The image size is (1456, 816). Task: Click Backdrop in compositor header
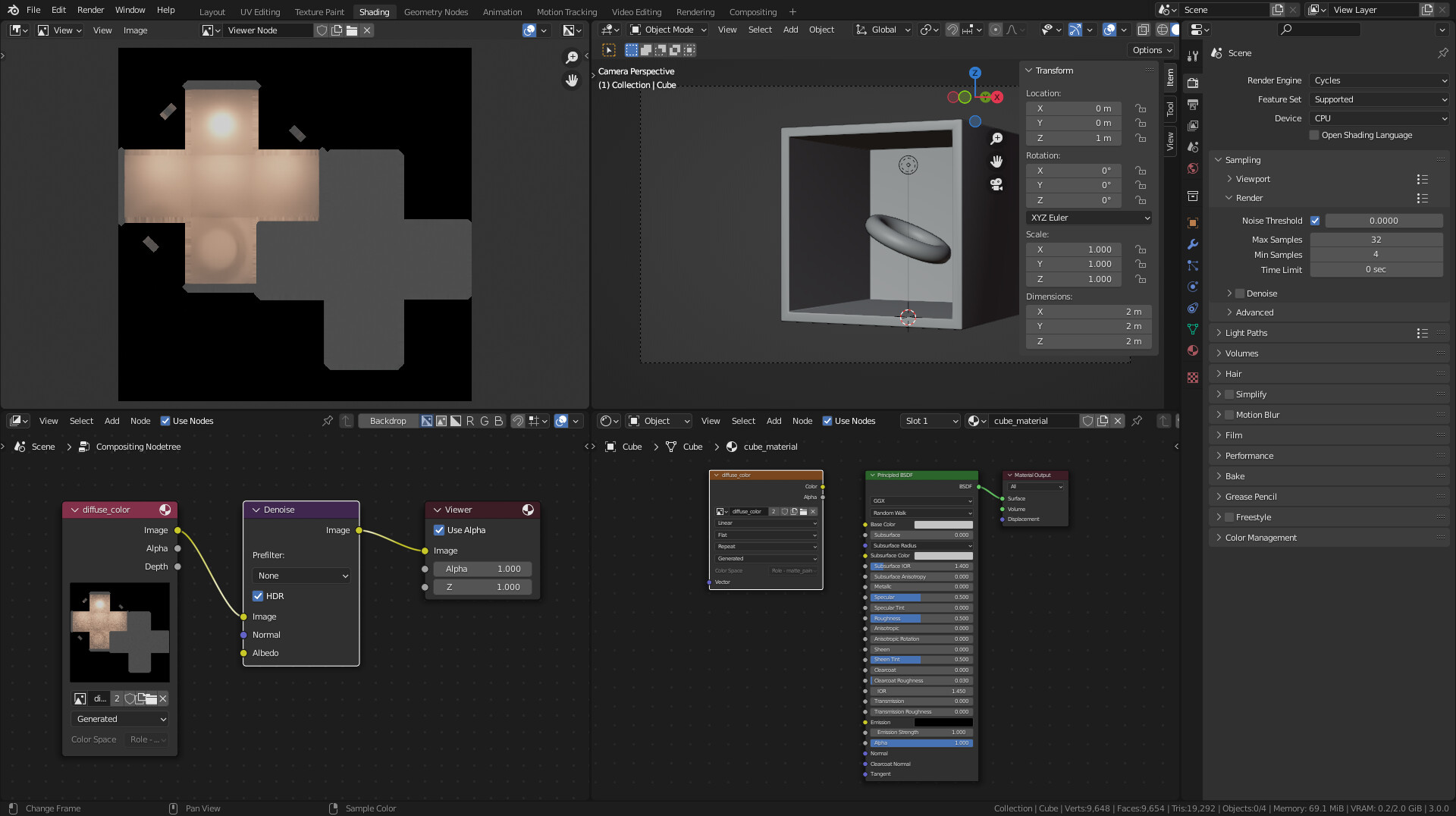tap(388, 421)
